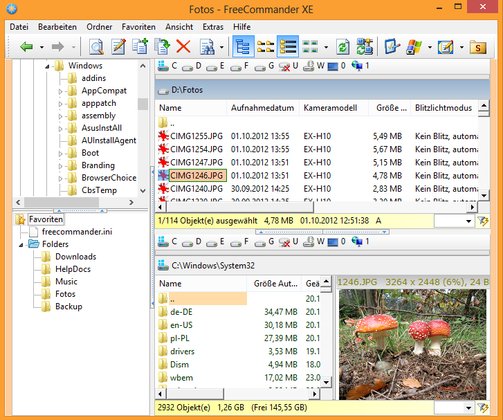Image resolution: width=503 pixels, height=420 pixels.
Task: Open dropdown arrow next to search icon
Action: coord(222,47)
